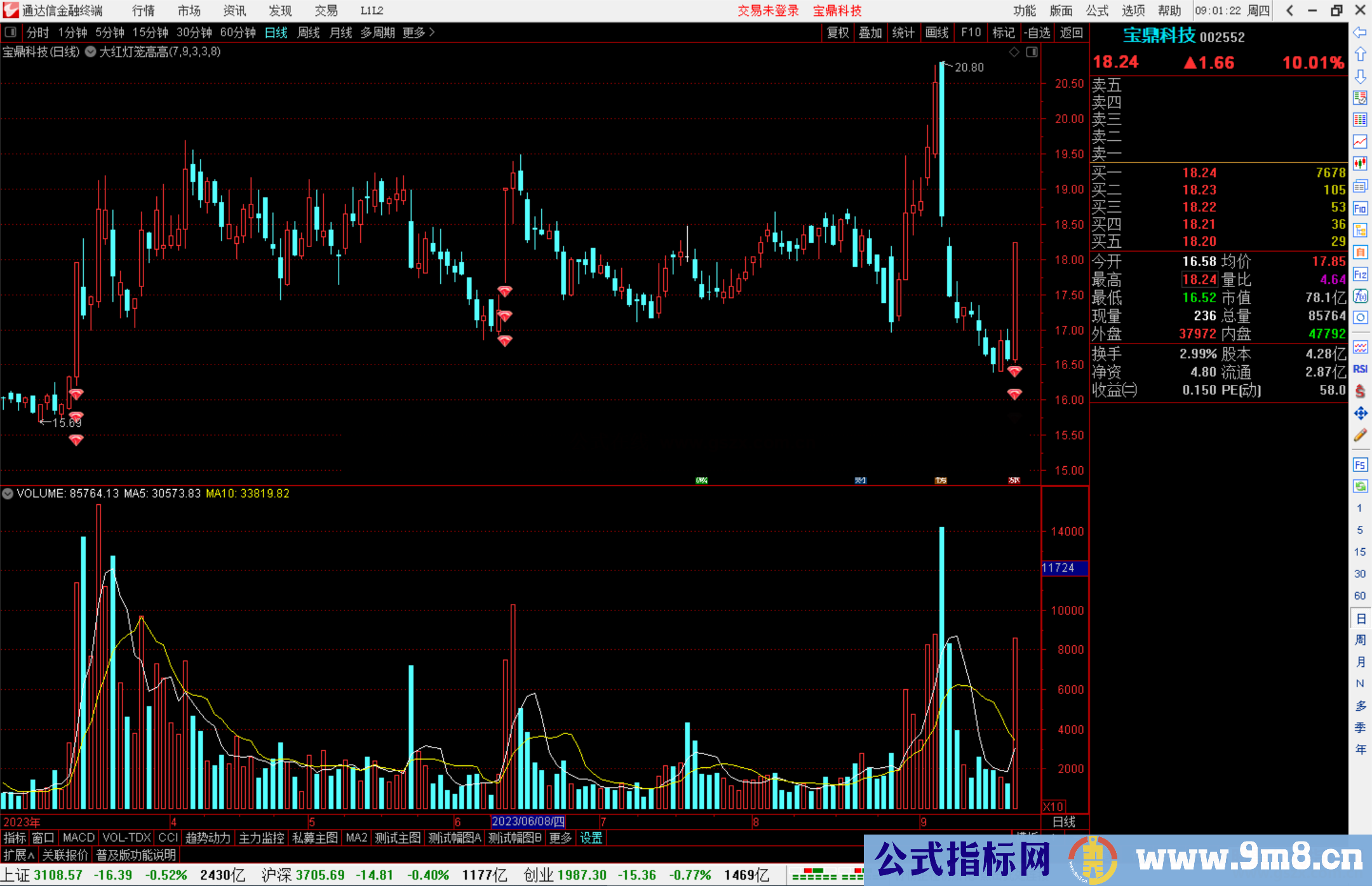Click the 设置 link in indicator tabs
This screenshot has width=1372, height=886.
coord(591,838)
